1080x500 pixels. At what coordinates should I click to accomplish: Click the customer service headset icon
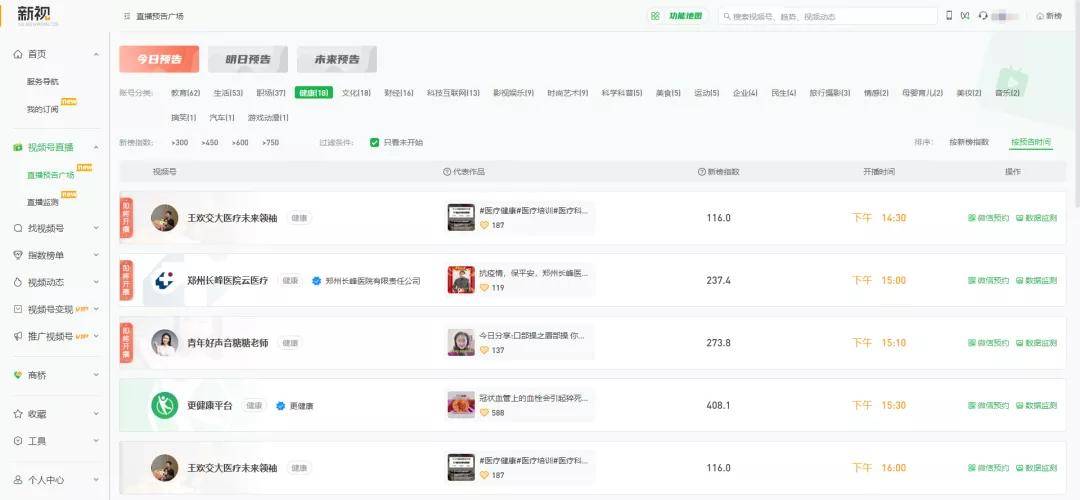click(x=984, y=16)
